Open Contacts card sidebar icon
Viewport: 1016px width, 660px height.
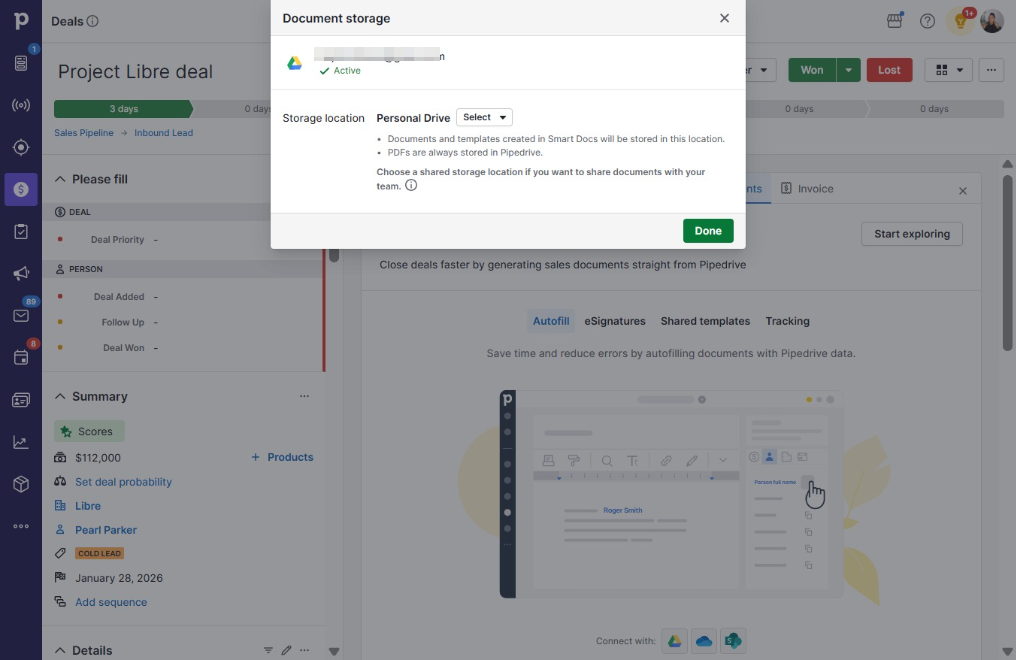pos(21,400)
